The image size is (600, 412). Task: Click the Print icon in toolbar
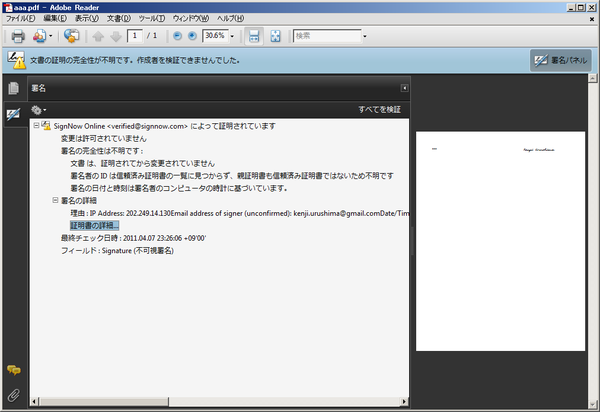(x=18, y=36)
